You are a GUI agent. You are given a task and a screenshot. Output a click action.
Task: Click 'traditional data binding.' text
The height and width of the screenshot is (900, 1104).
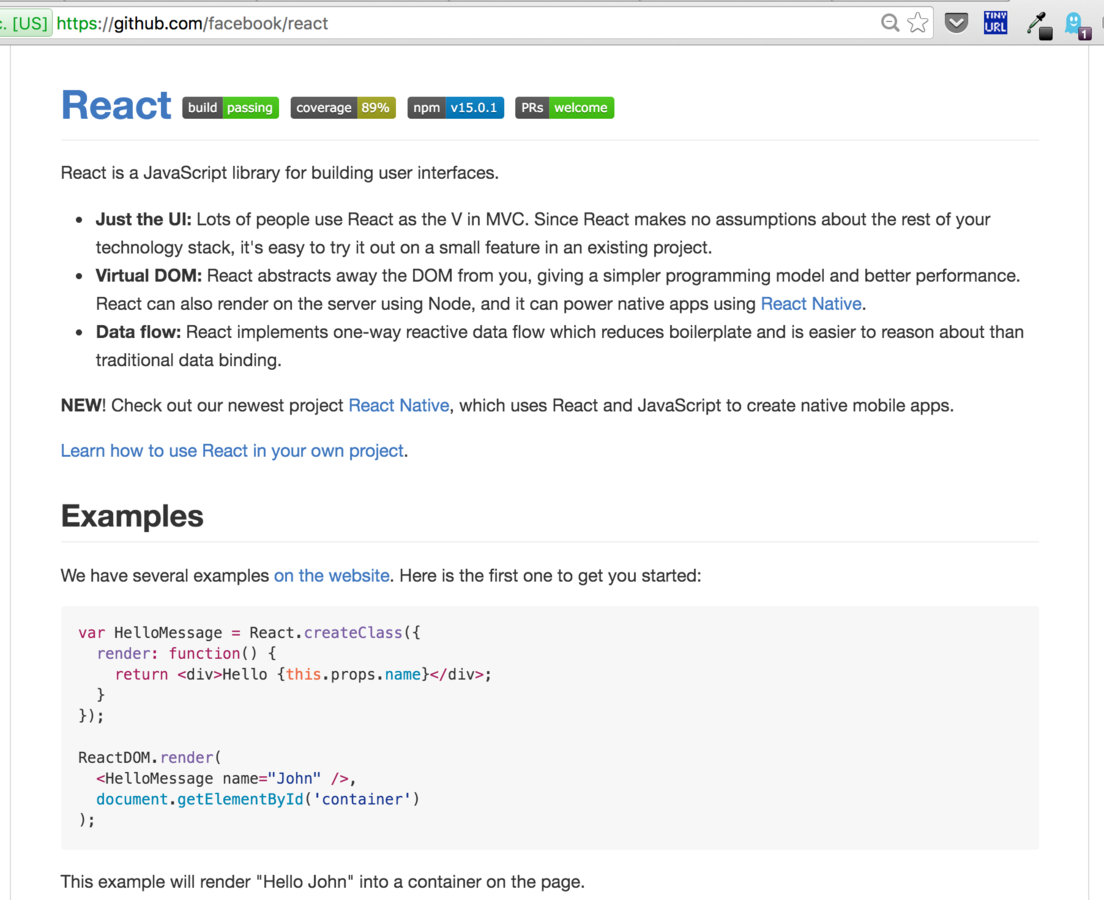(x=189, y=360)
